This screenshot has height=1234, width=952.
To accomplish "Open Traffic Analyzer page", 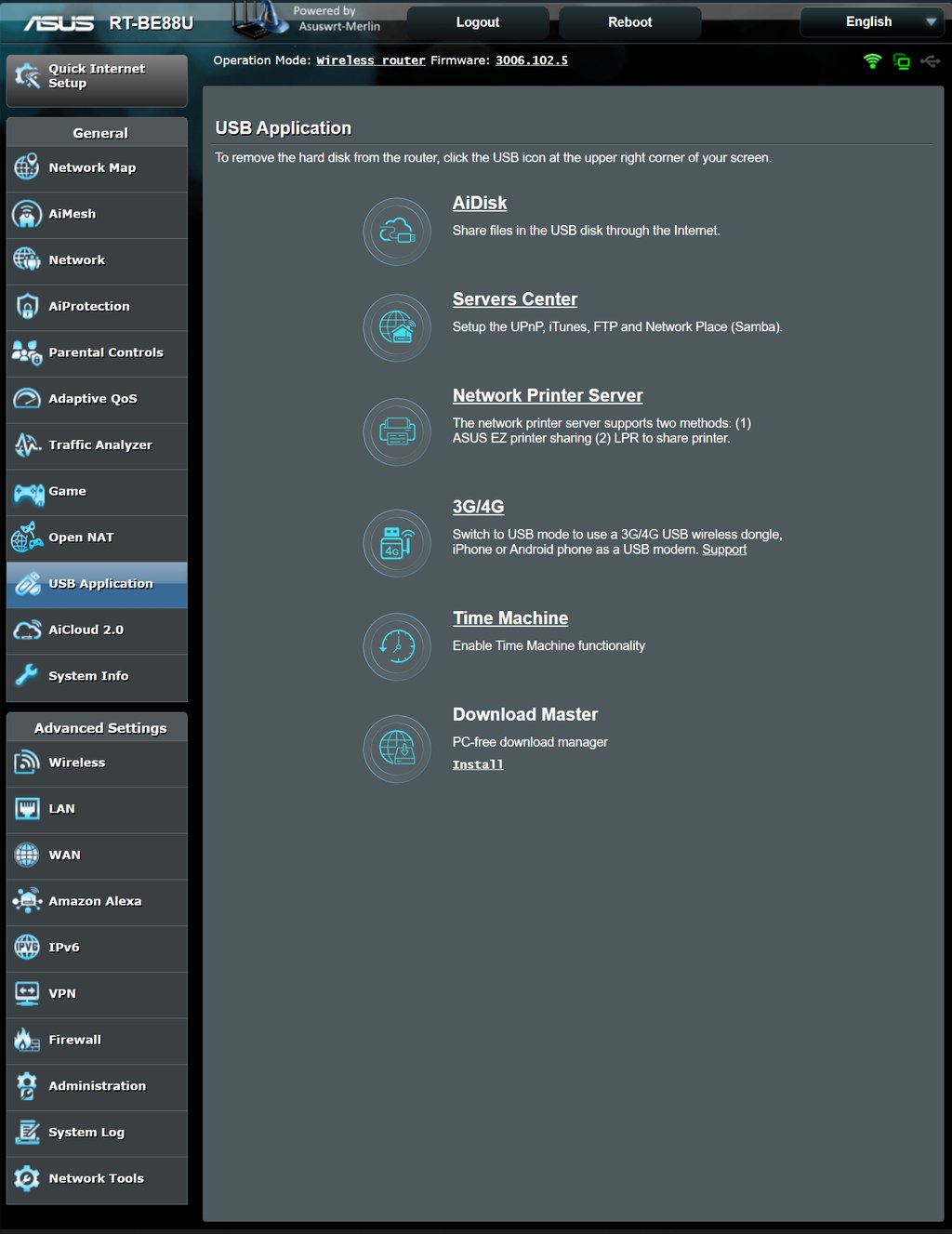I will (97, 445).
